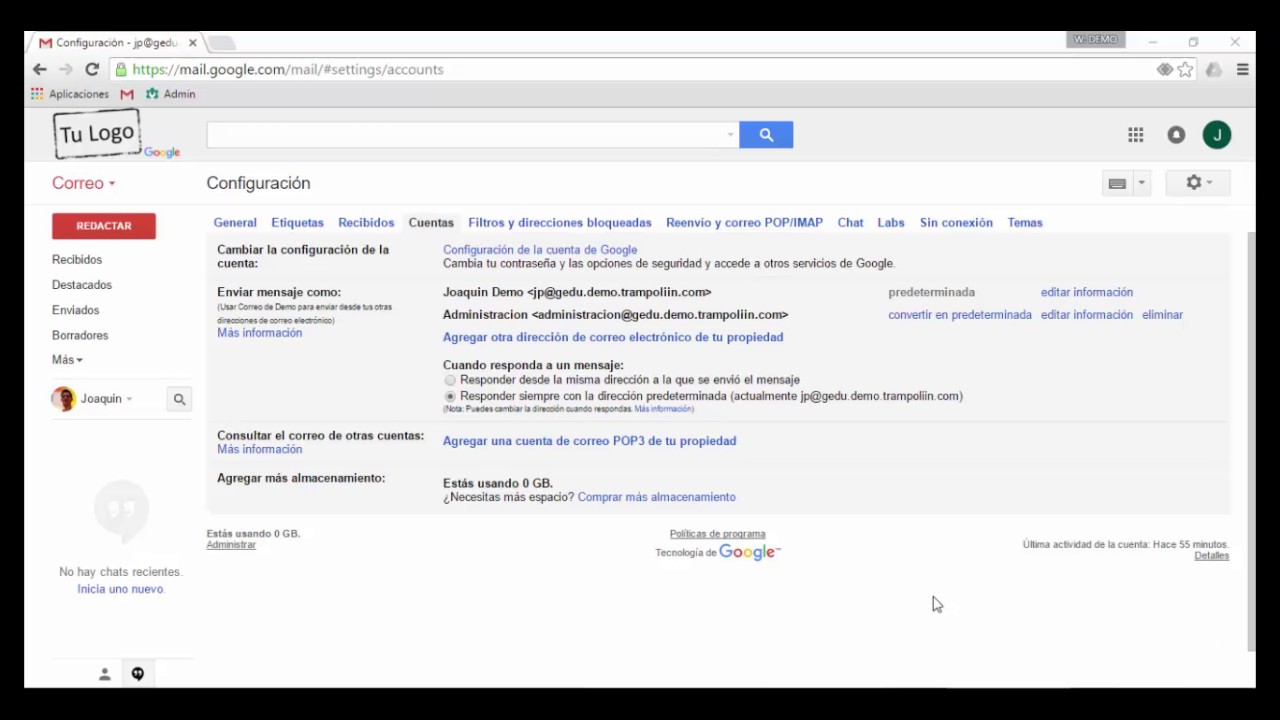Go back with browser back arrow
Image resolution: width=1280 pixels, height=720 pixels.
pyautogui.click(x=39, y=69)
